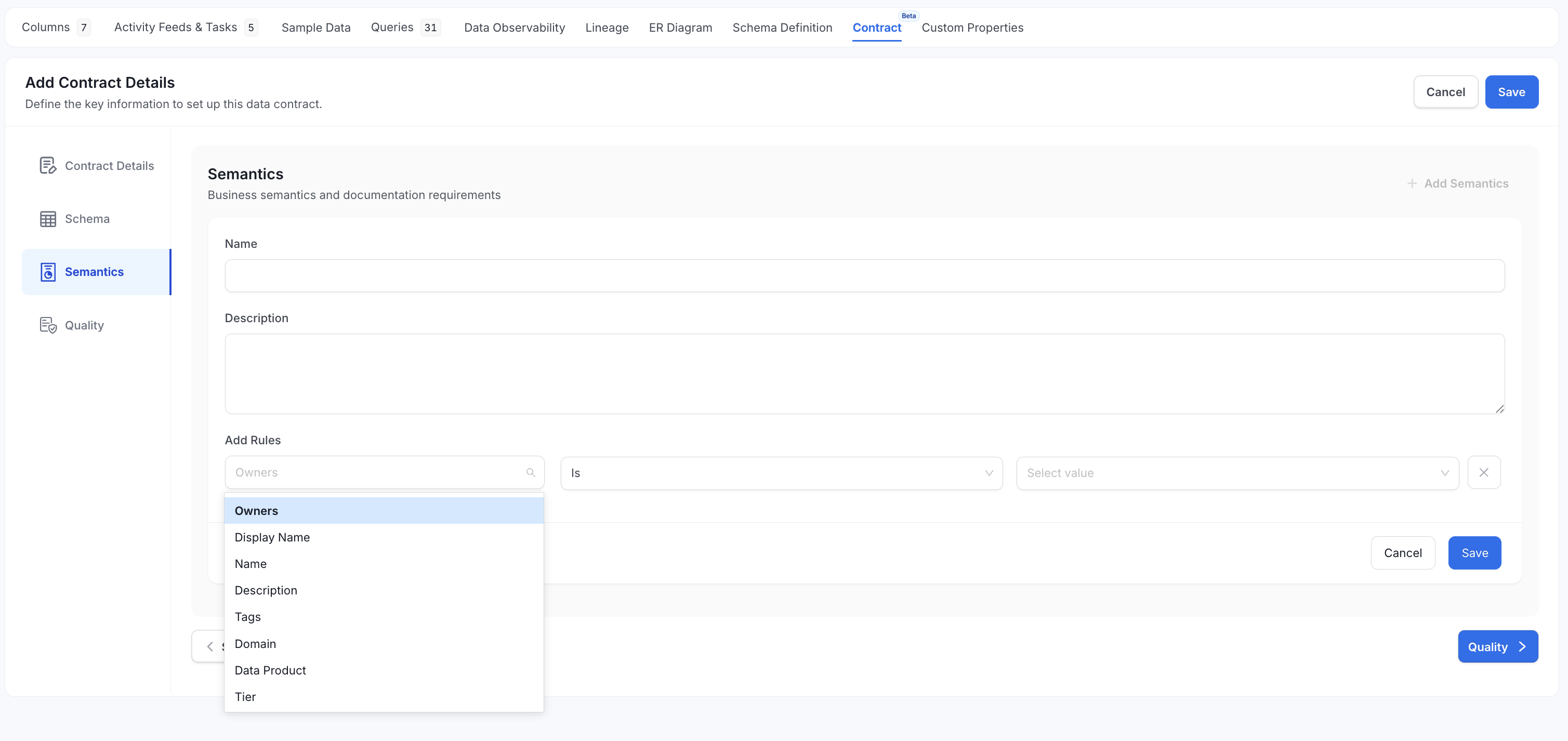Click the Quality sidebar icon
The height and width of the screenshot is (741, 1568).
(x=48, y=325)
